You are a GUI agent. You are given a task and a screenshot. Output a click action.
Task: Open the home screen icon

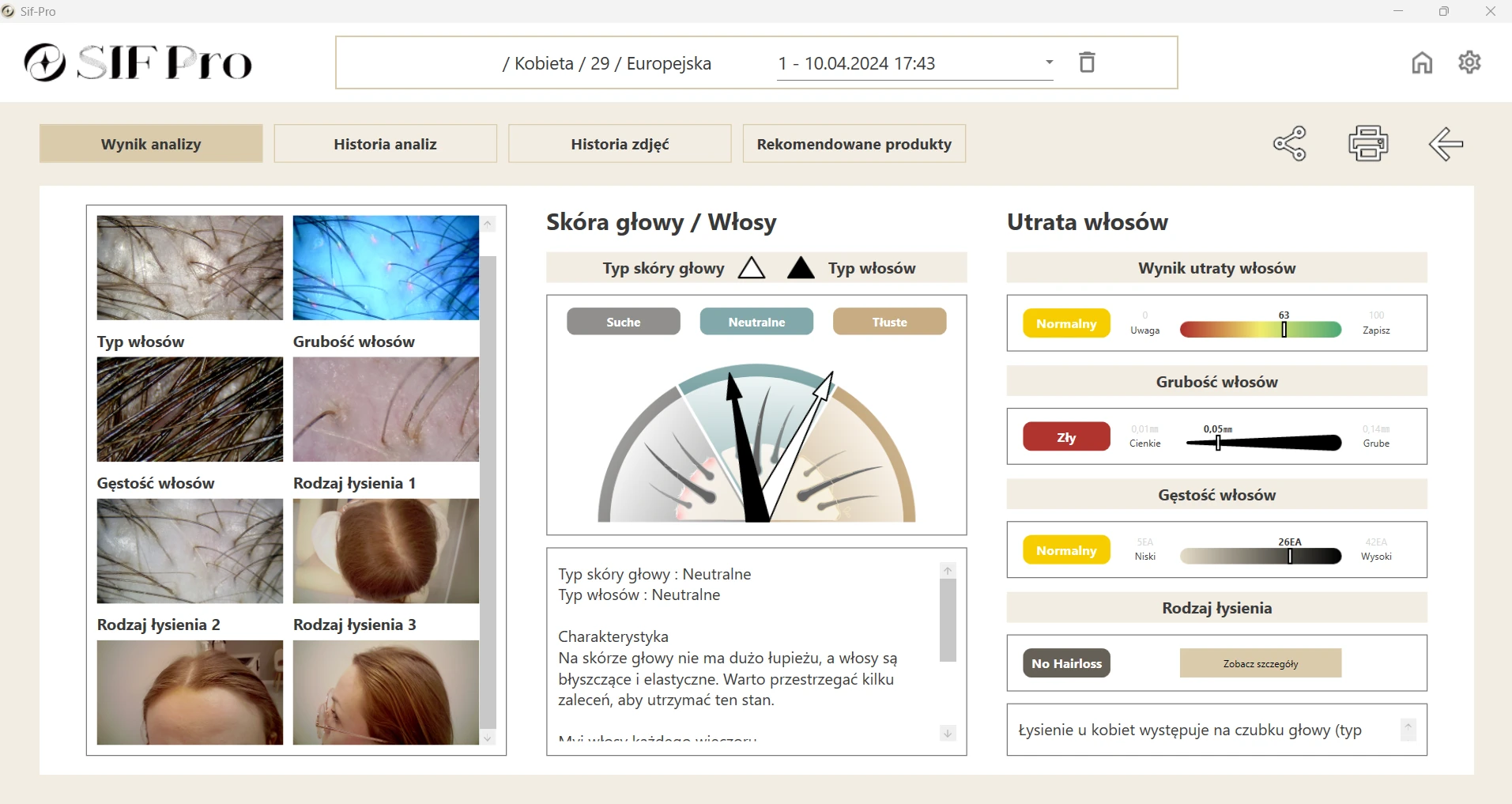click(x=1422, y=62)
